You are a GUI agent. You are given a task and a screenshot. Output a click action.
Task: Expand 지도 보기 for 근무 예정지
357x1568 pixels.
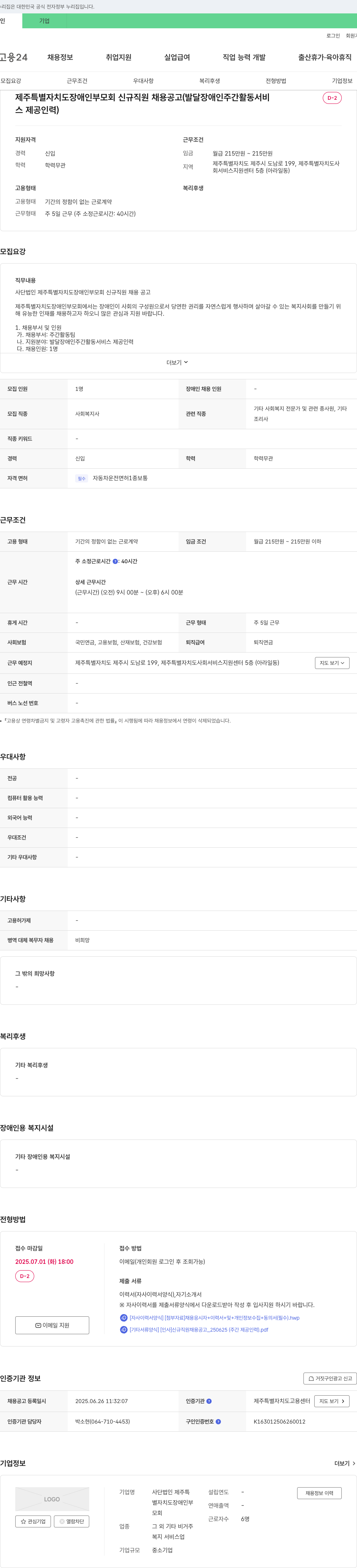pos(332,663)
